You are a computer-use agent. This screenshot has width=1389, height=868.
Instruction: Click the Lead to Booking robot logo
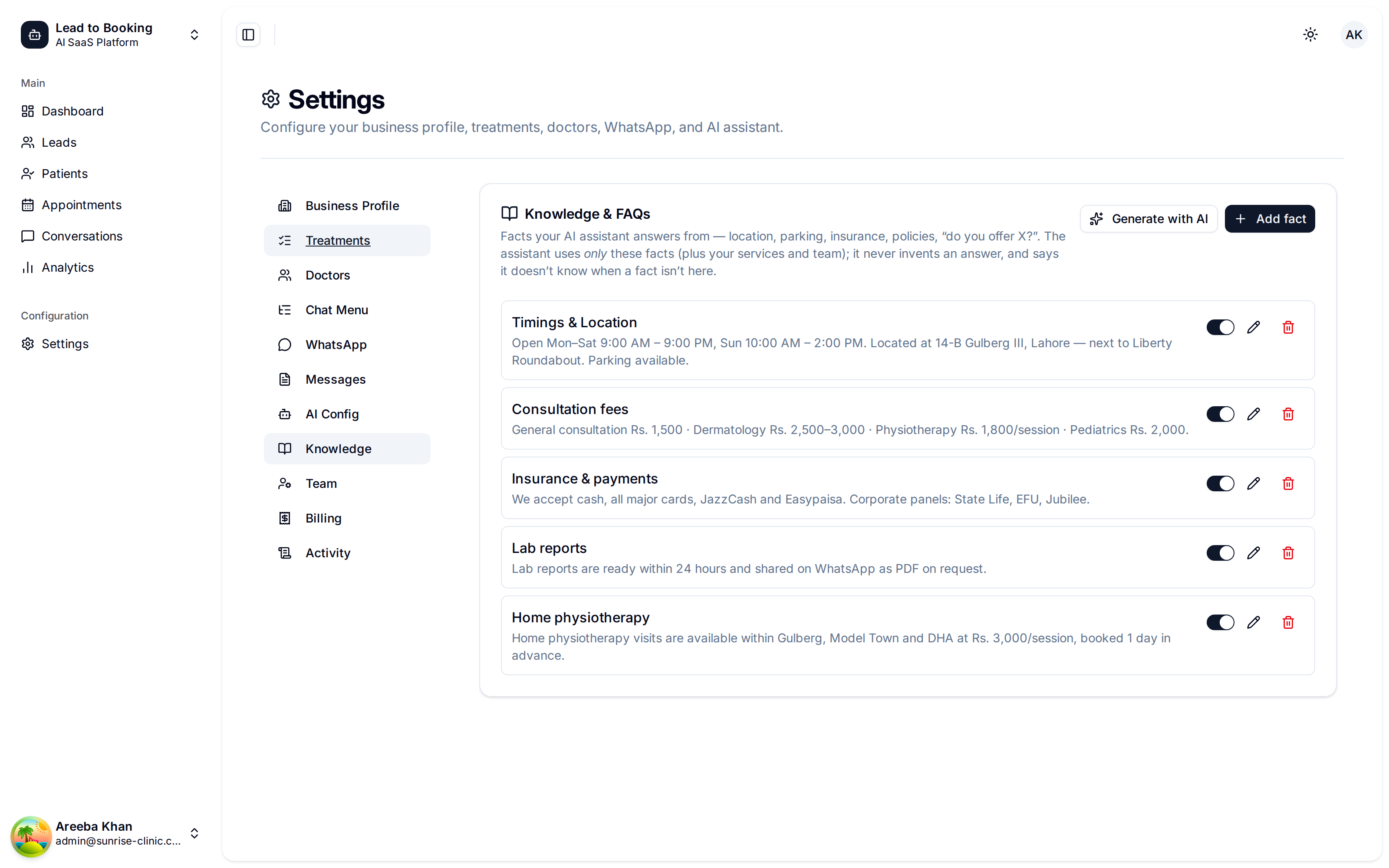[x=34, y=34]
